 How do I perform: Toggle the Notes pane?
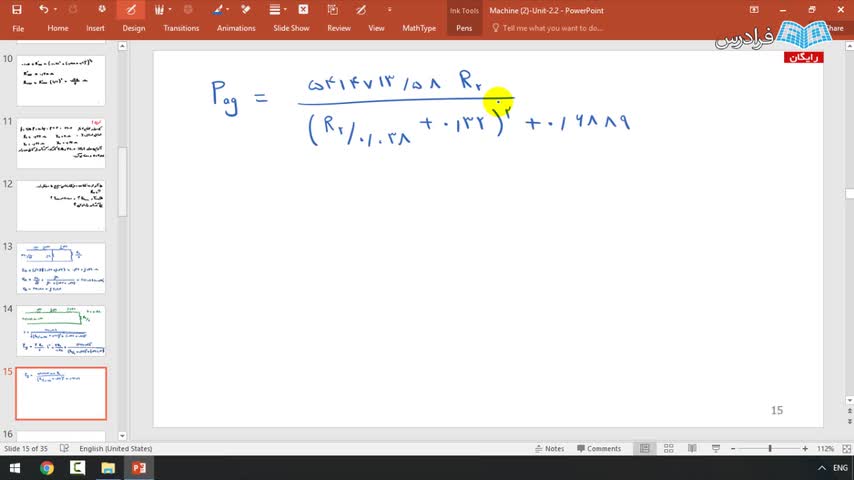point(550,448)
